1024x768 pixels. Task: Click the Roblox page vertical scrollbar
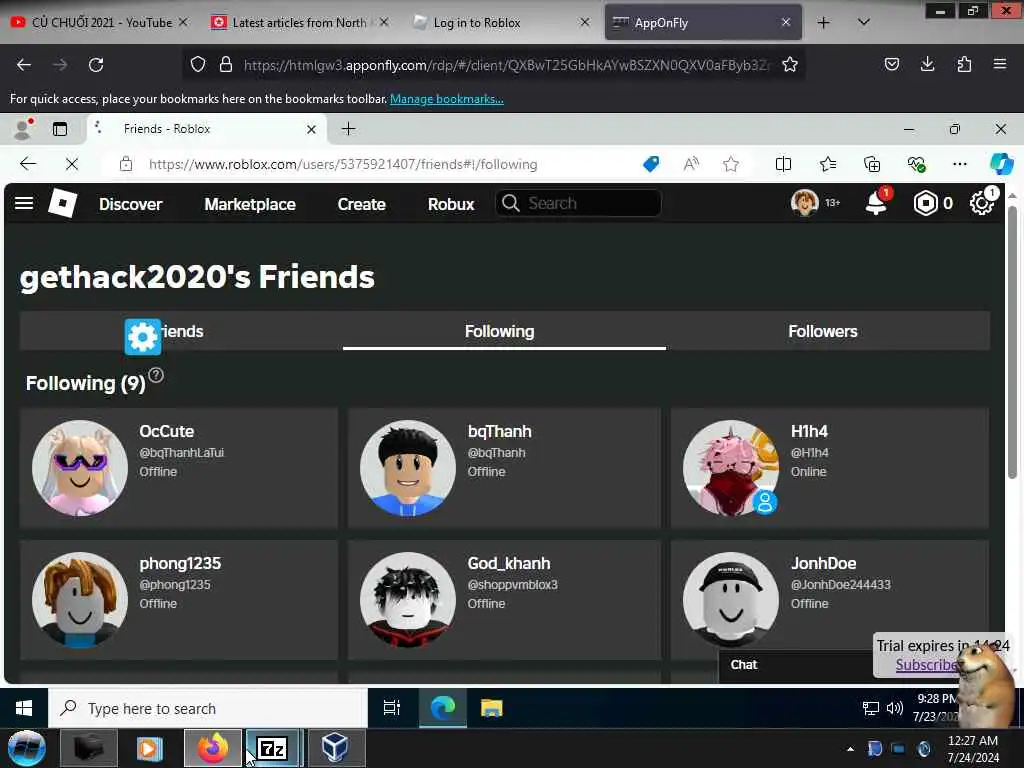(1012, 343)
